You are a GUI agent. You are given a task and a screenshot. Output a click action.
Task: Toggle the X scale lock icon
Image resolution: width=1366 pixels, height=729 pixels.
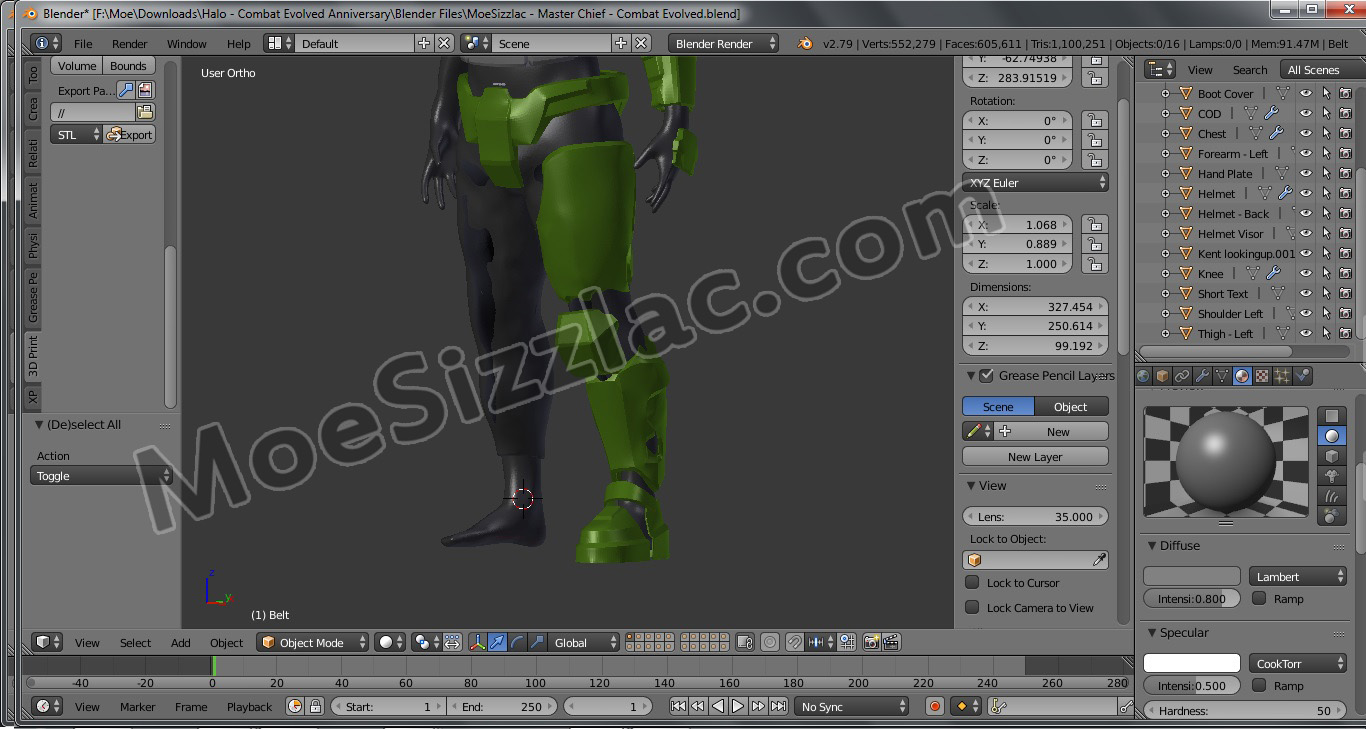tap(1095, 225)
